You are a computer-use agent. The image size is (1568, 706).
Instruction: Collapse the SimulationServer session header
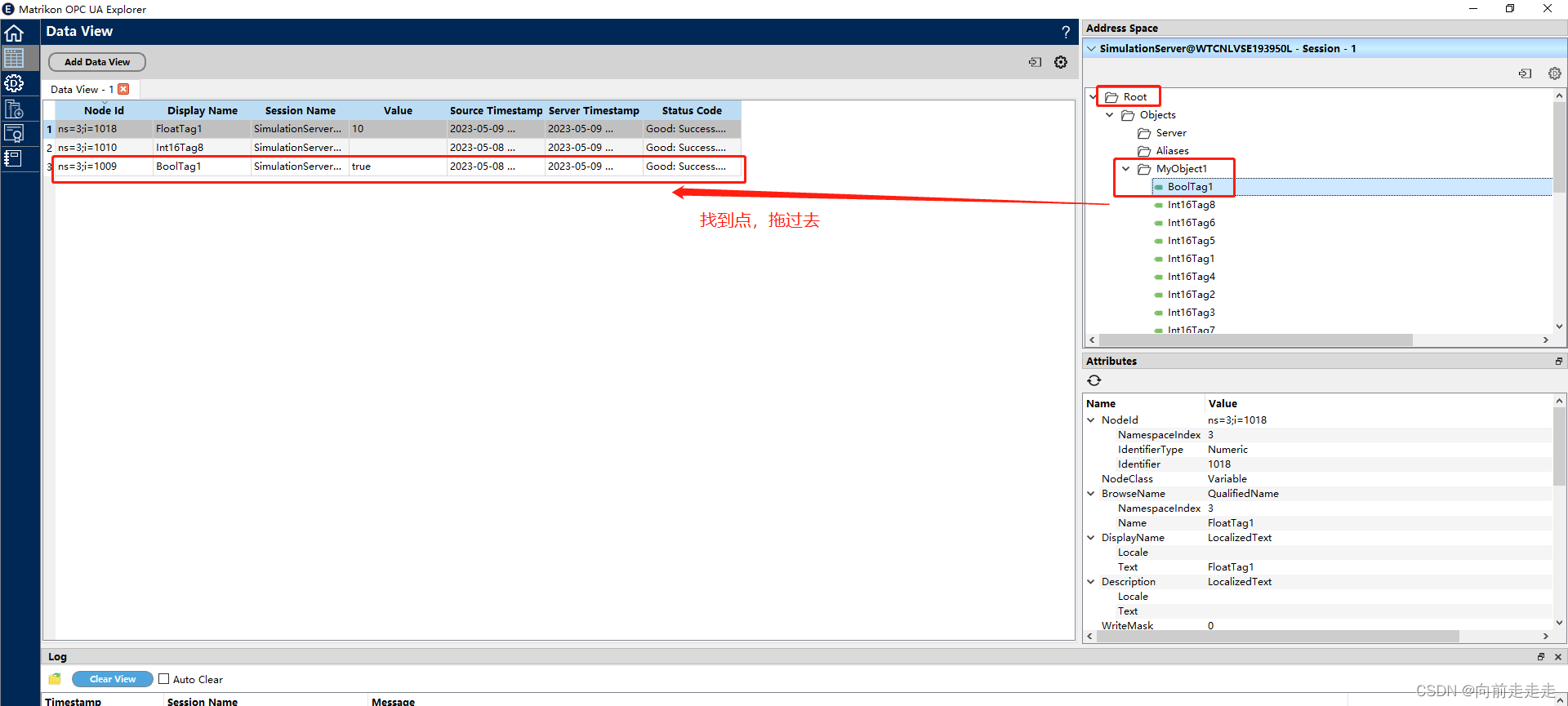click(1091, 48)
